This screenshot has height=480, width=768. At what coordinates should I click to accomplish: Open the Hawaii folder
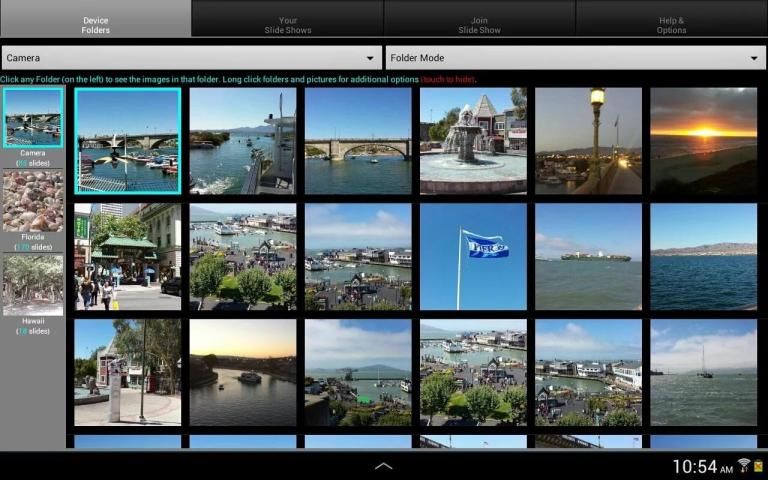[33, 286]
